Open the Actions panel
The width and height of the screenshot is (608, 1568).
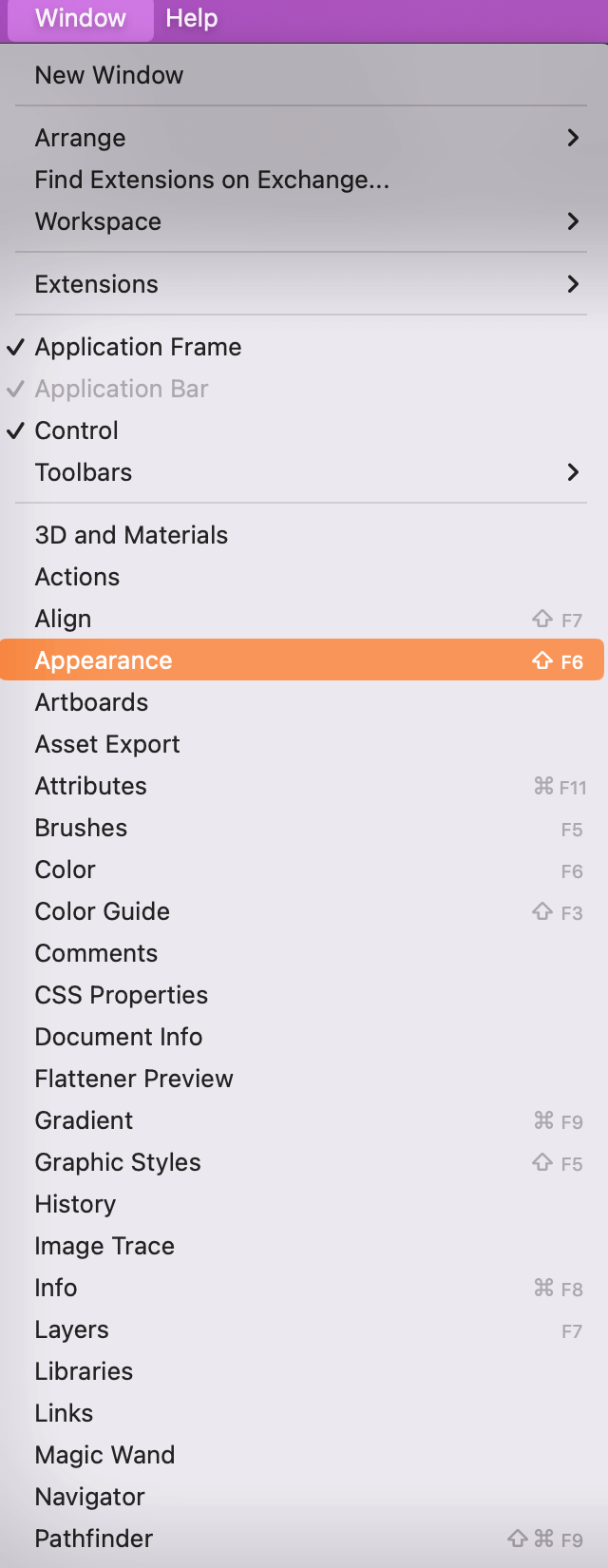click(77, 577)
